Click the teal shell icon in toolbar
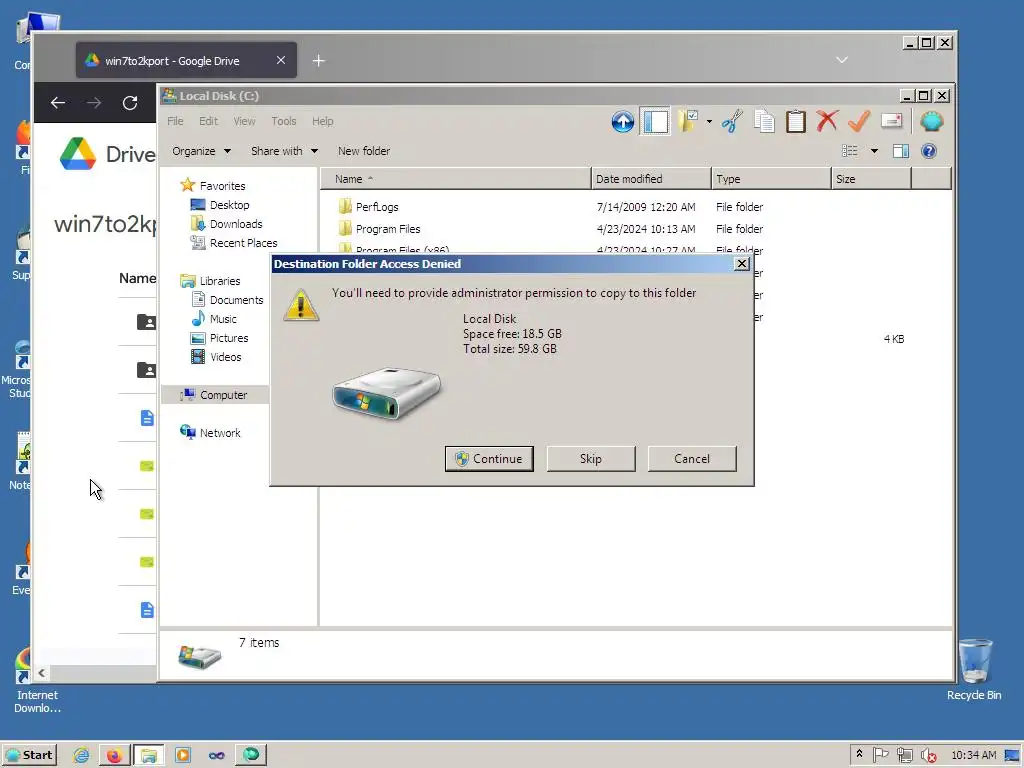Screen dimensions: 1024x768 [932, 121]
